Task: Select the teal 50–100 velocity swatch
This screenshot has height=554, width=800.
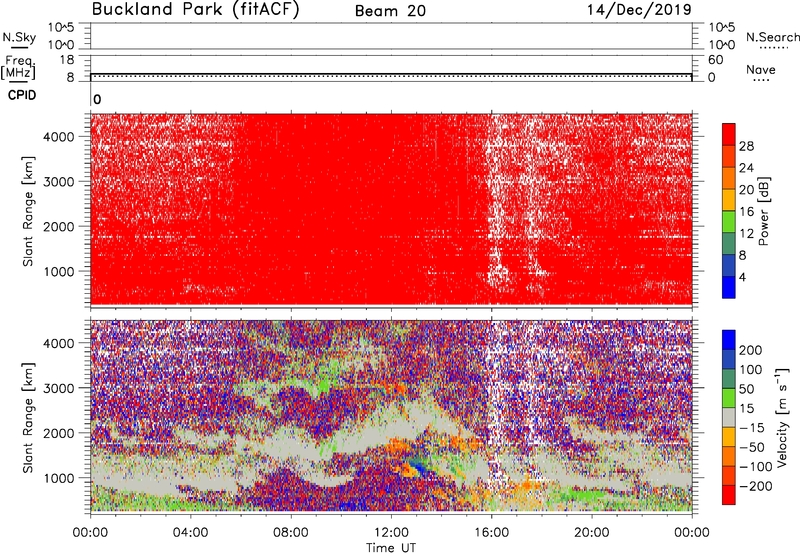Action: pos(729,379)
